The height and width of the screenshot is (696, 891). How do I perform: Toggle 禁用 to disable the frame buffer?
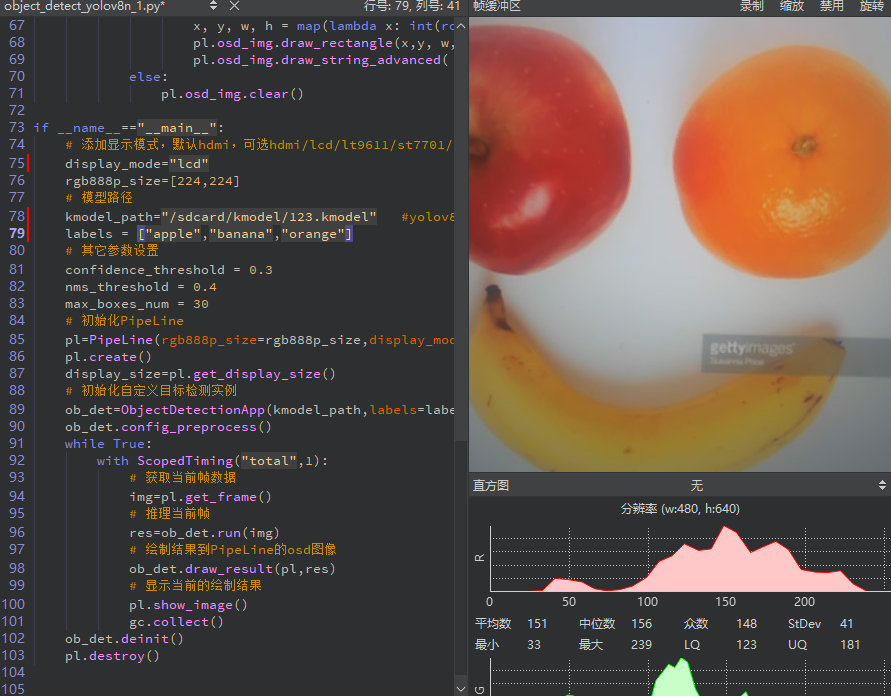pos(831,6)
